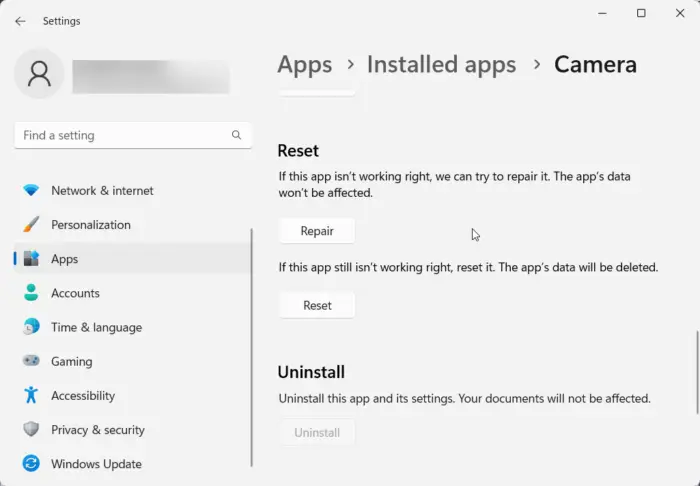Click the Uninstall section heading

click(311, 372)
